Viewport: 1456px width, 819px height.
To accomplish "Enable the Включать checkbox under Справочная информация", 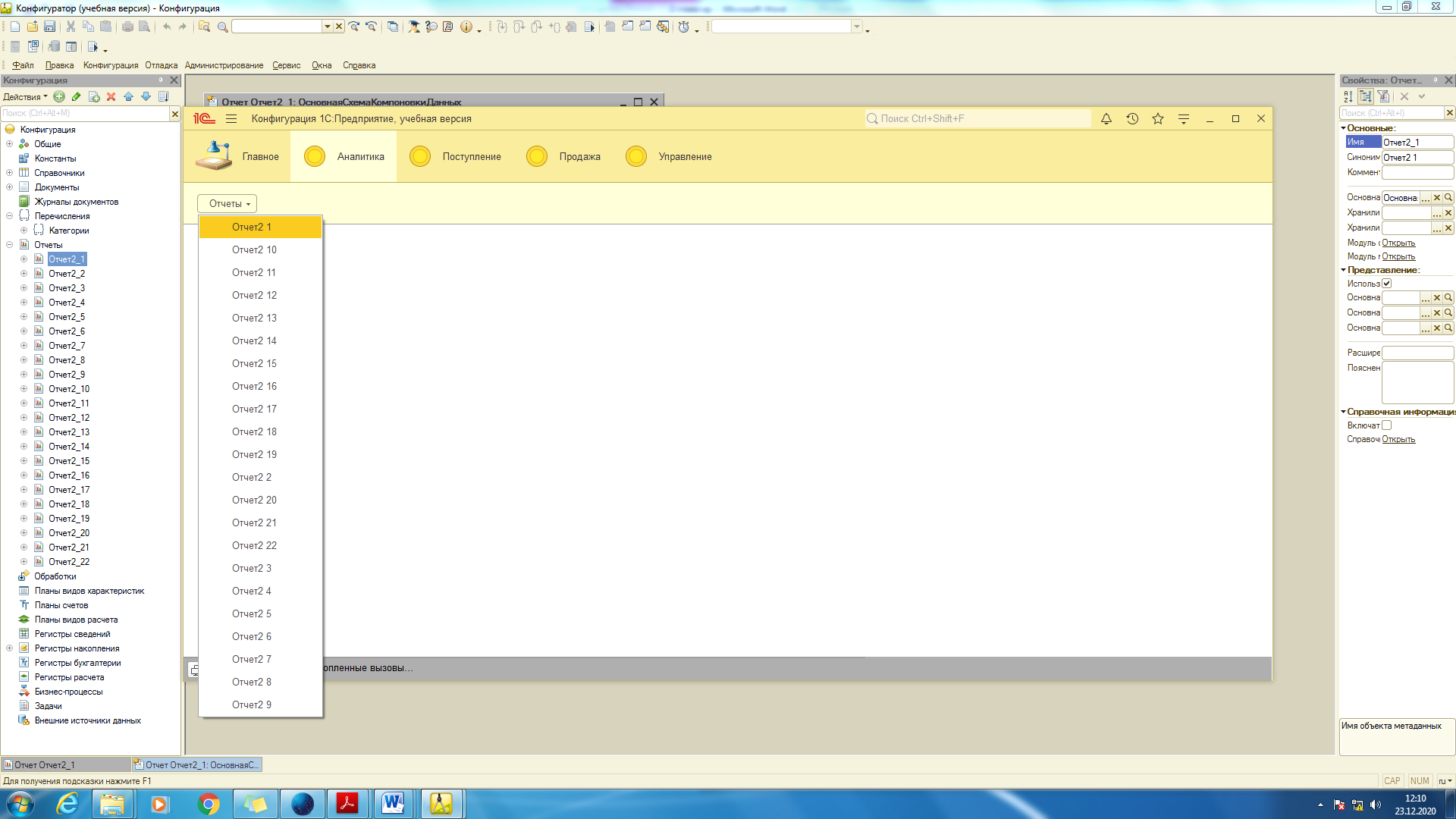I will click(1387, 425).
